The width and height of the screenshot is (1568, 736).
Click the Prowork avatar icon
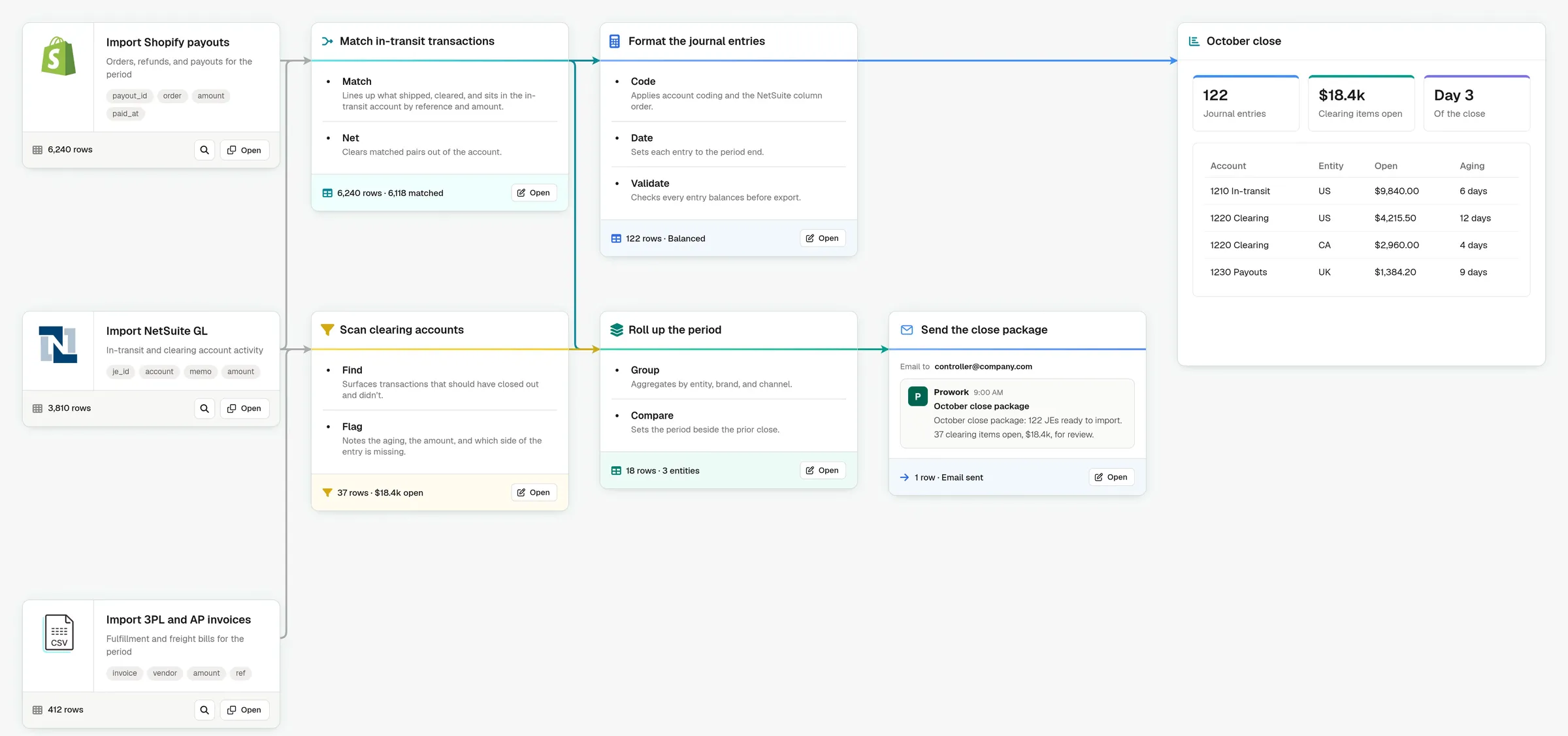point(917,396)
